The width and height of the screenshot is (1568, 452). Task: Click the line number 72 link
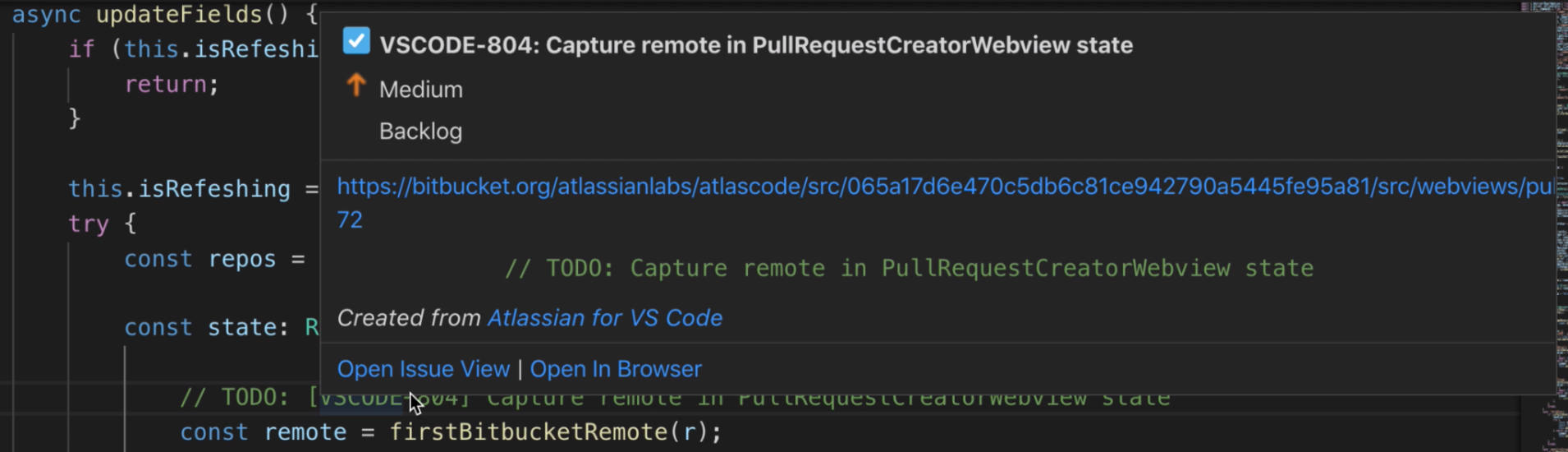[350, 220]
